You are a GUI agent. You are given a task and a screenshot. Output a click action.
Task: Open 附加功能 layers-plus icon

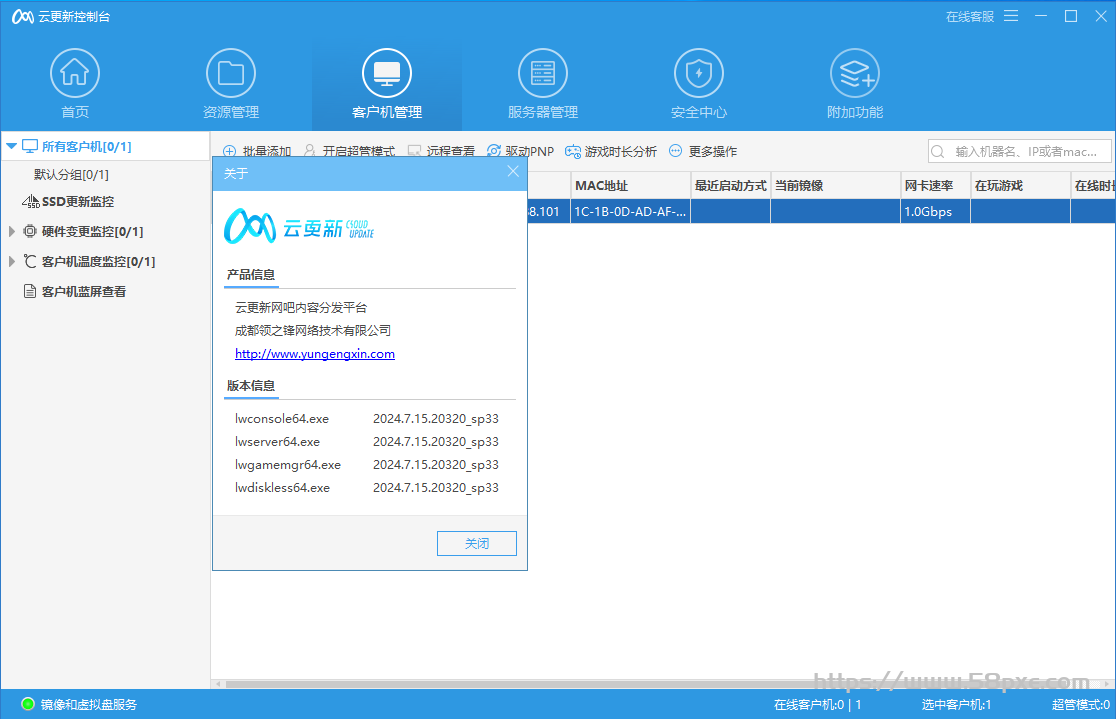coord(855,73)
